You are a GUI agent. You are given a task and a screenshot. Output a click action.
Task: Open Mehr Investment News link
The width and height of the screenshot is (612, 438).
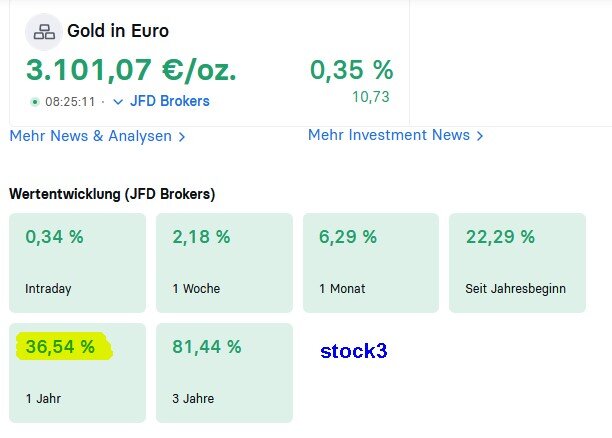point(388,135)
